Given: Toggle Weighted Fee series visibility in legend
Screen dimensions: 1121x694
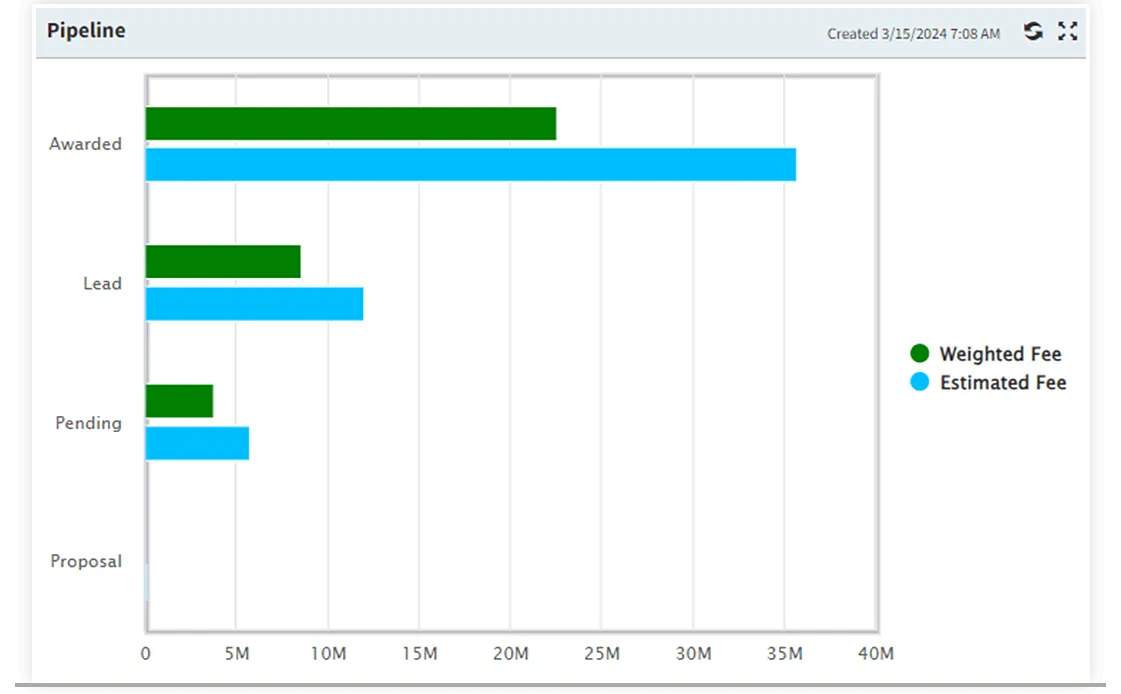Looking at the screenshot, I should [1000, 353].
